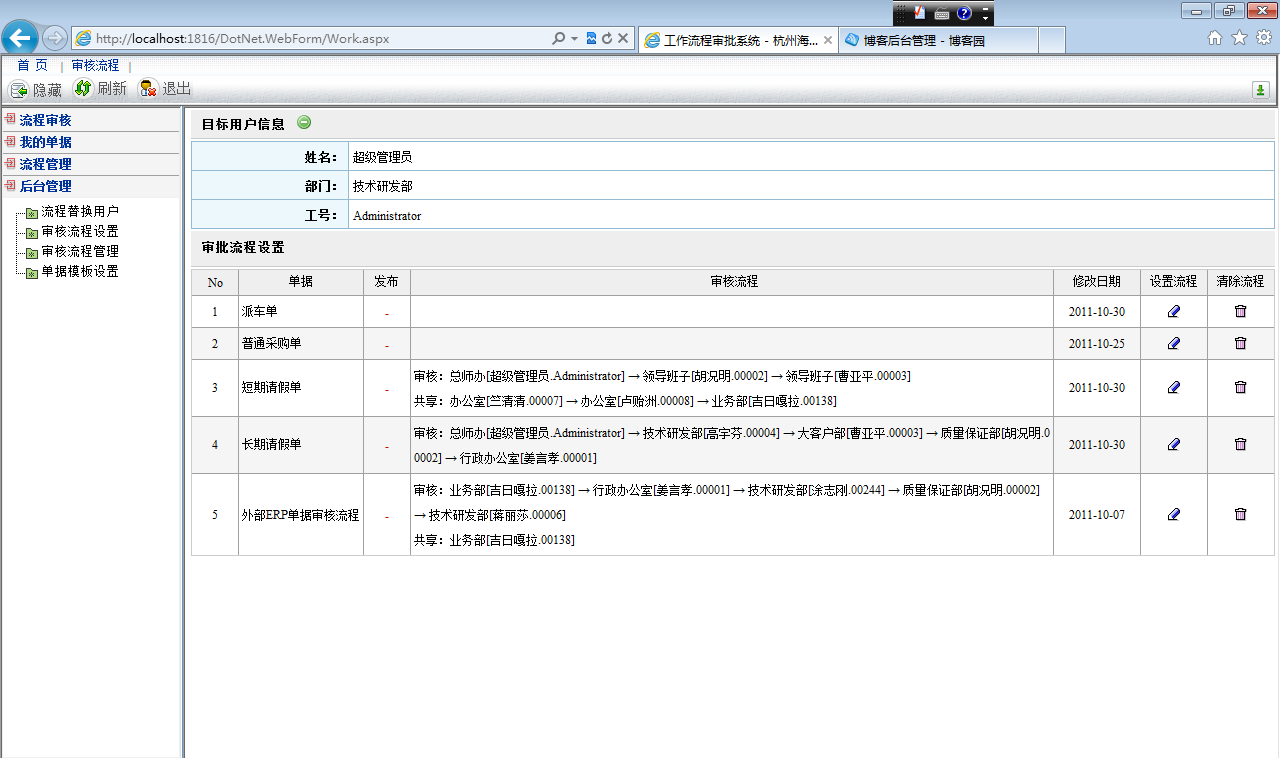The height and width of the screenshot is (758, 1280).
Task: Open the browser home icon
Action: click(x=1215, y=38)
